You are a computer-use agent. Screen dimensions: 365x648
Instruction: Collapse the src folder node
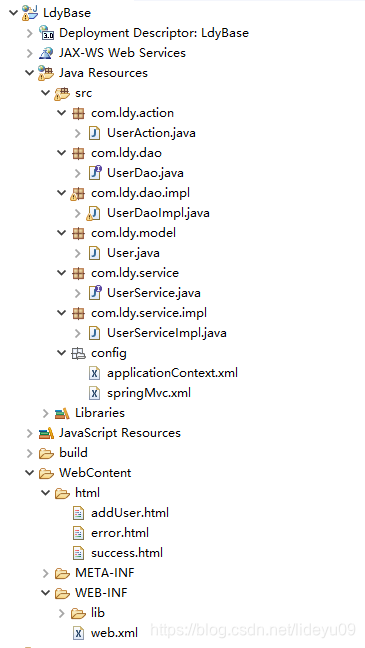[x=45, y=93]
